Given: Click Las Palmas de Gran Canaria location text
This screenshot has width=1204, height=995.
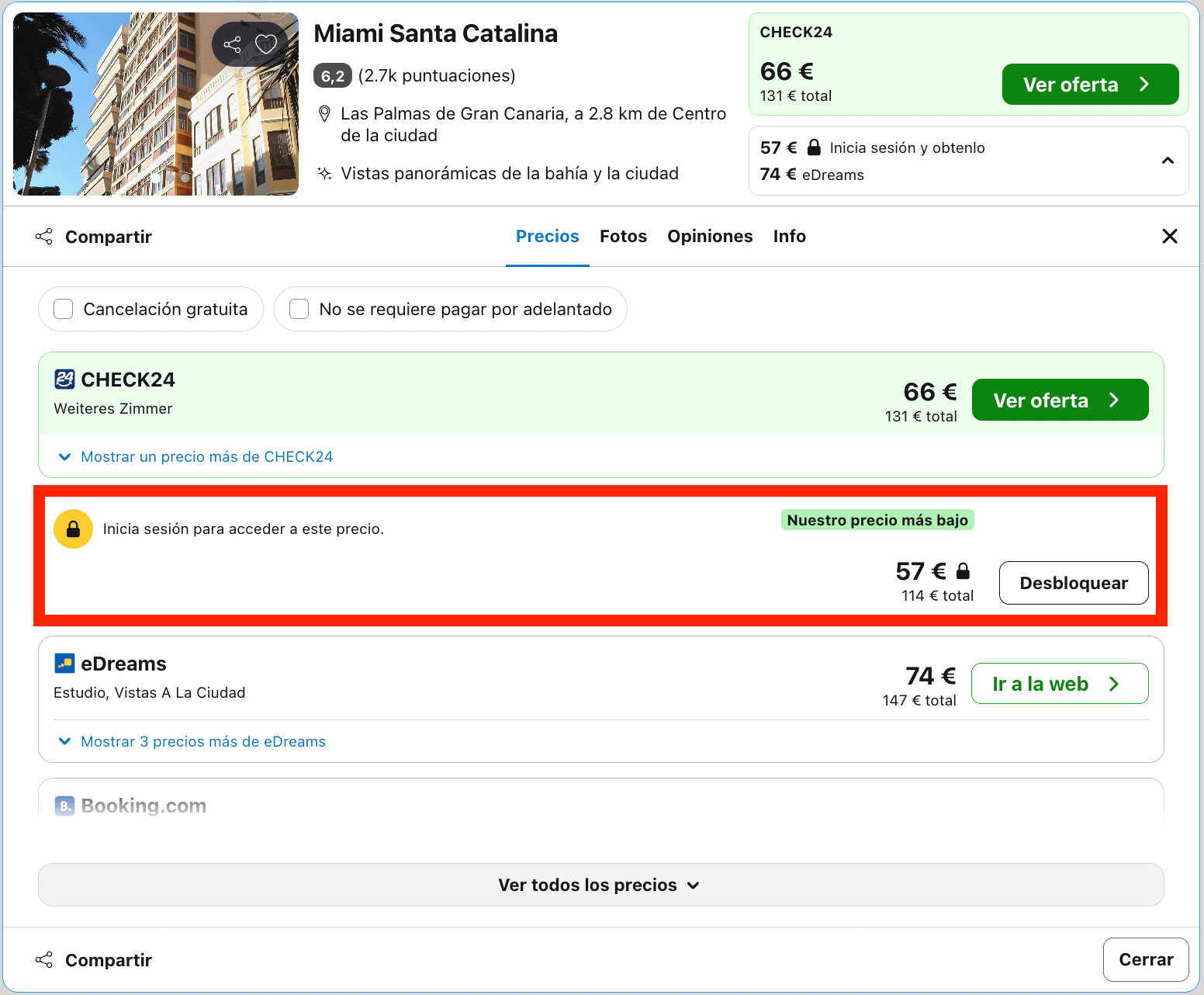Looking at the screenshot, I should click(x=533, y=124).
